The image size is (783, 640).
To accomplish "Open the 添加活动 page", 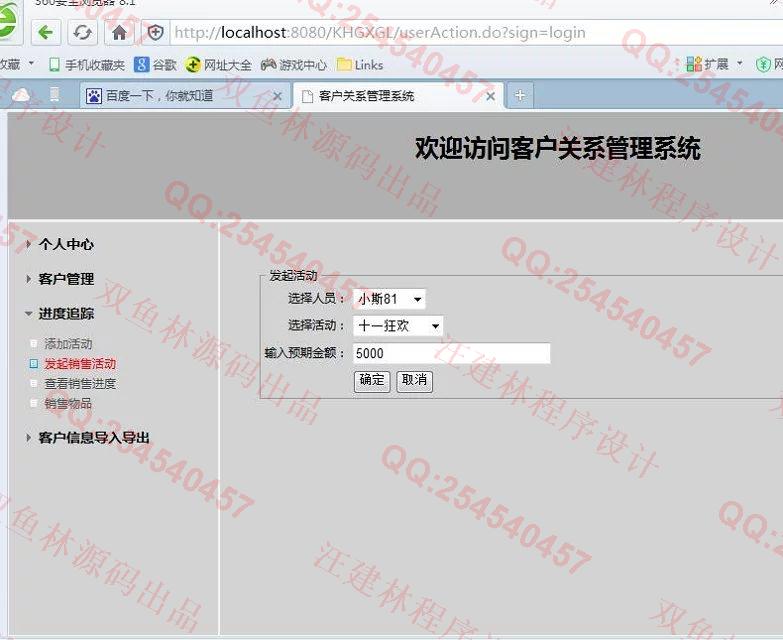I will [x=68, y=344].
